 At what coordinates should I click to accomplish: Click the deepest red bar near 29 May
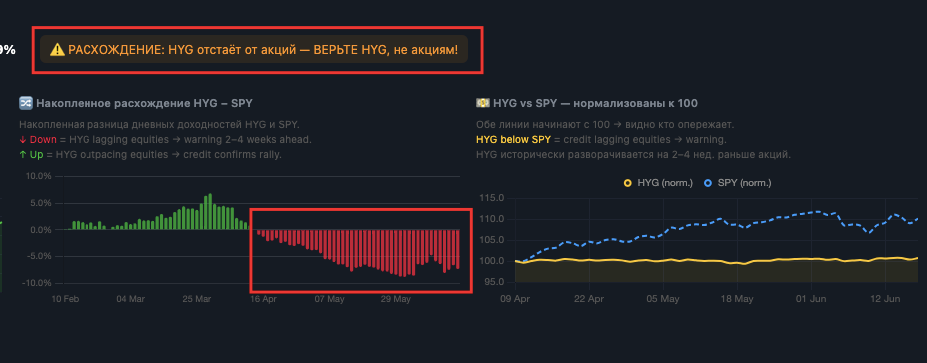(x=404, y=253)
